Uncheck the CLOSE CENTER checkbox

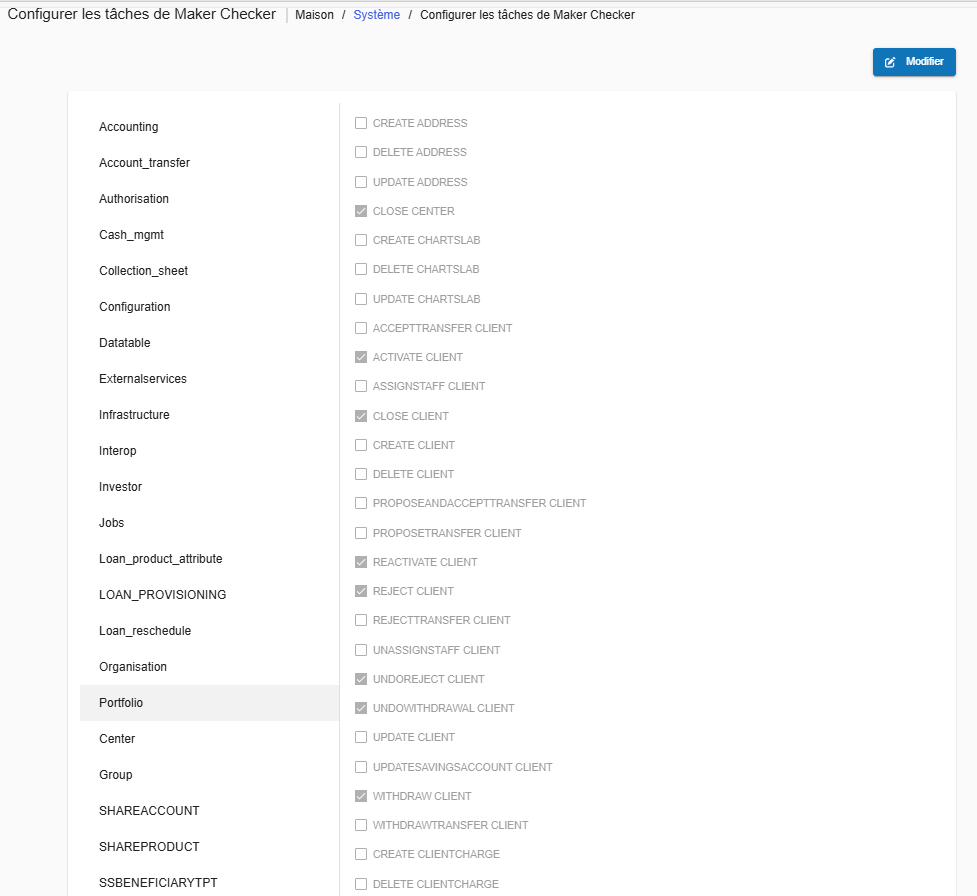pos(361,211)
